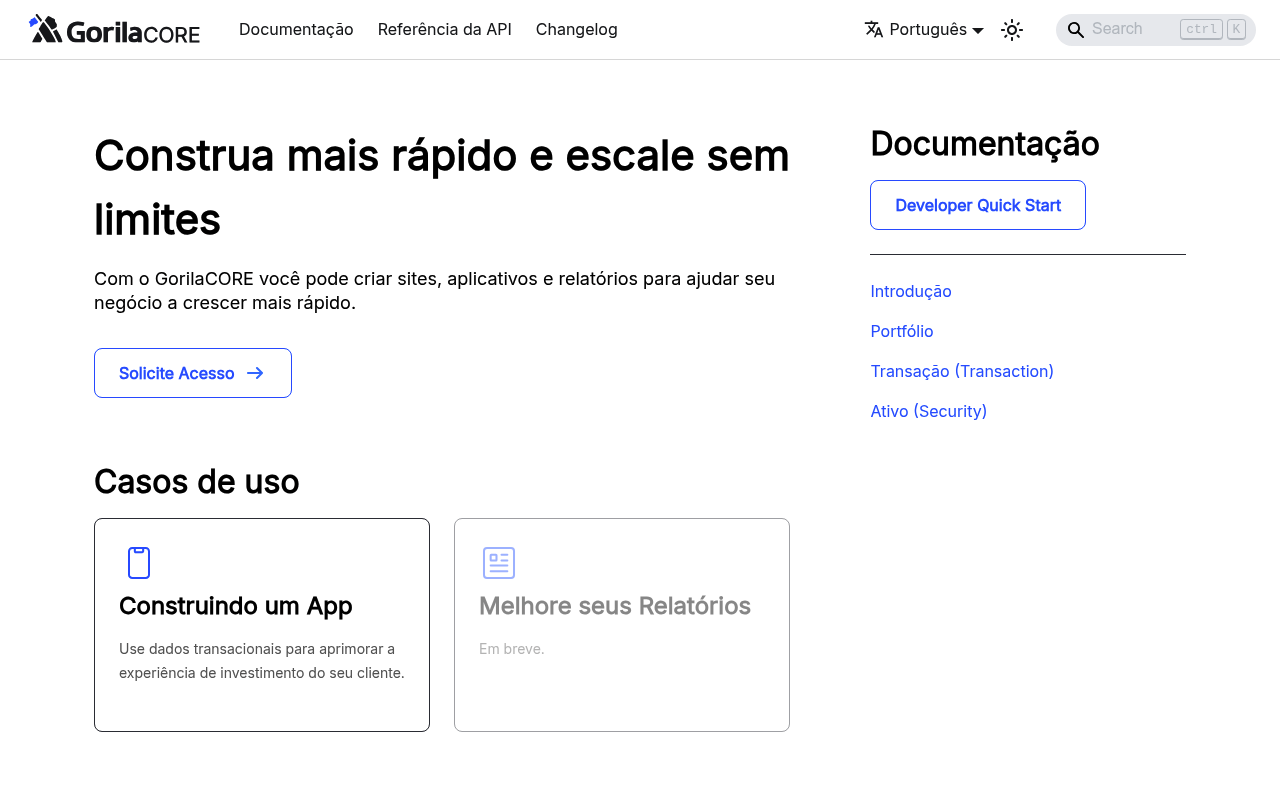Click the Em breve text
Screen dimensions: 1280x800
click(x=512, y=649)
